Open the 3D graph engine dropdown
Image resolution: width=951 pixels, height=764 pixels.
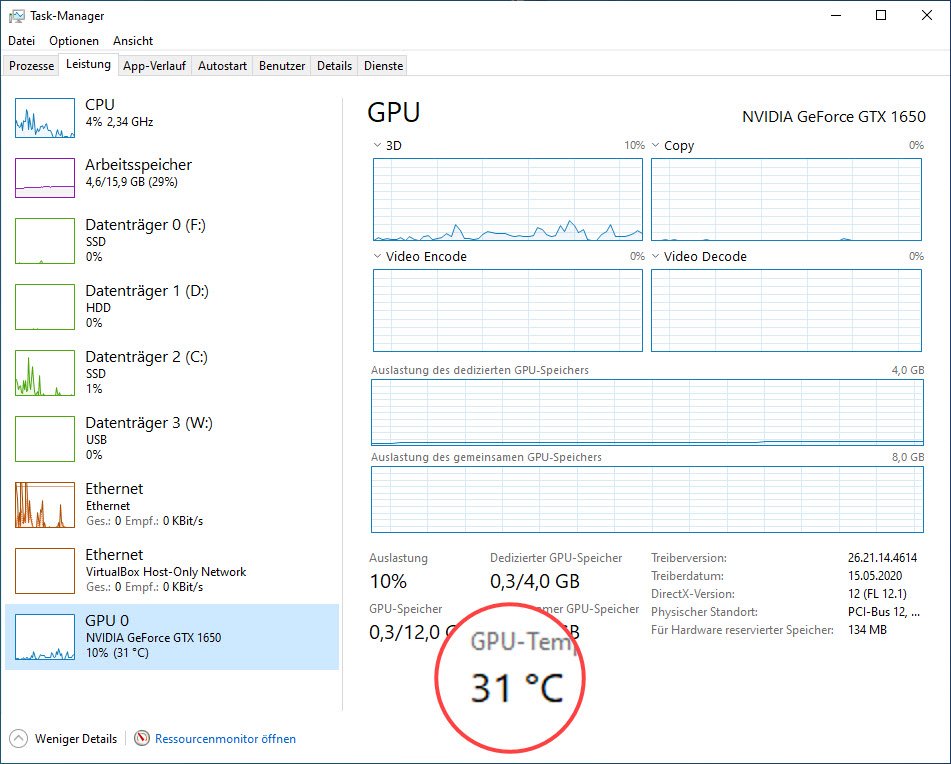pos(377,146)
